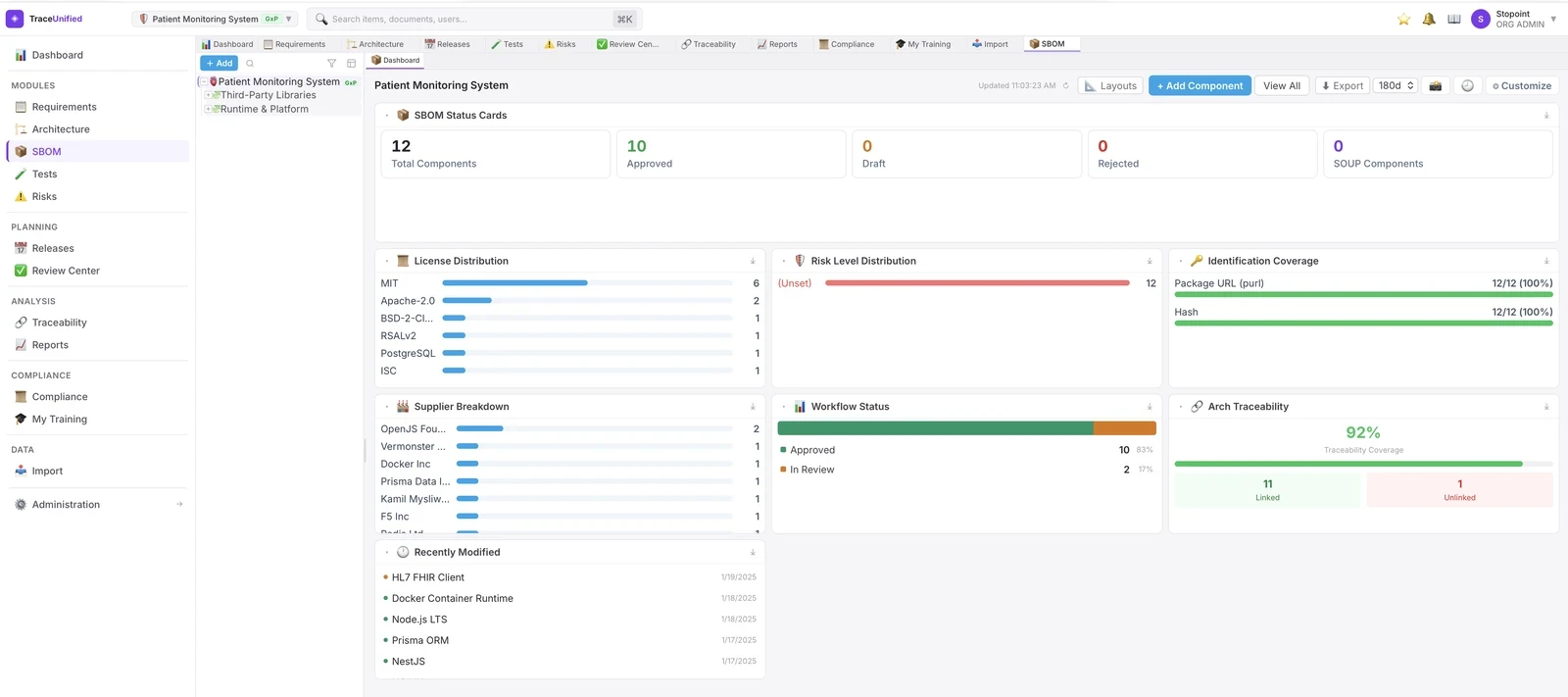Open HL7 FHIR Client recent item

click(569, 577)
